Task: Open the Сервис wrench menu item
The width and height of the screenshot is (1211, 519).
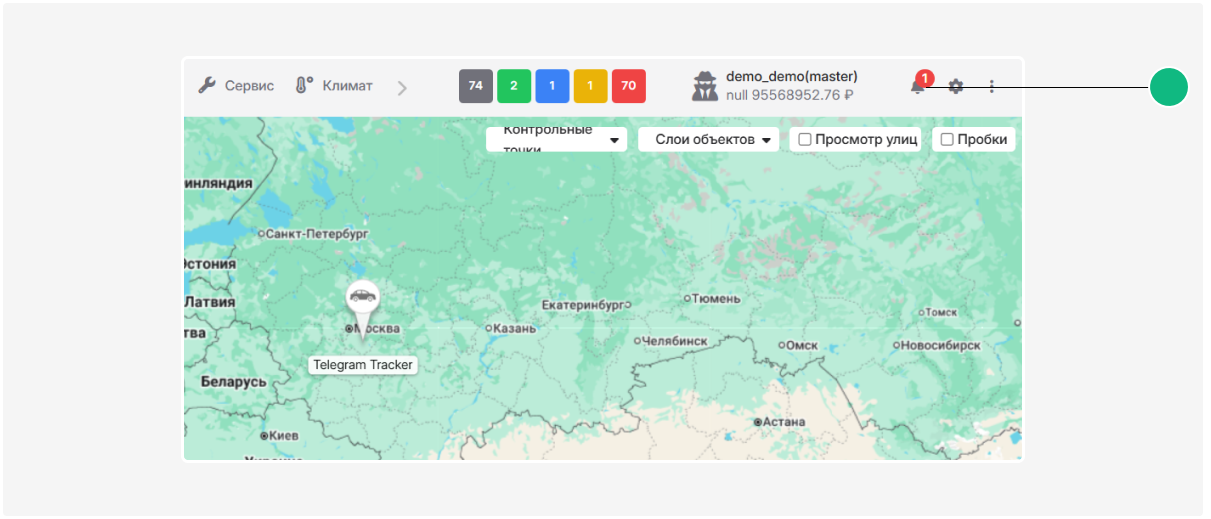Action: pyautogui.click(x=235, y=86)
